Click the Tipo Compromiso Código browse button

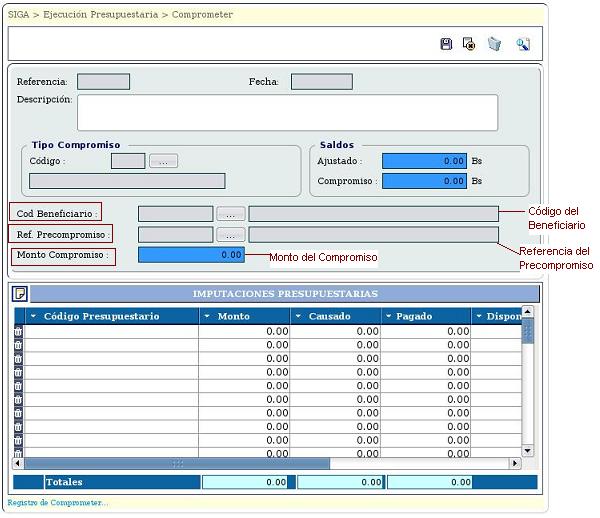pos(163,161)
